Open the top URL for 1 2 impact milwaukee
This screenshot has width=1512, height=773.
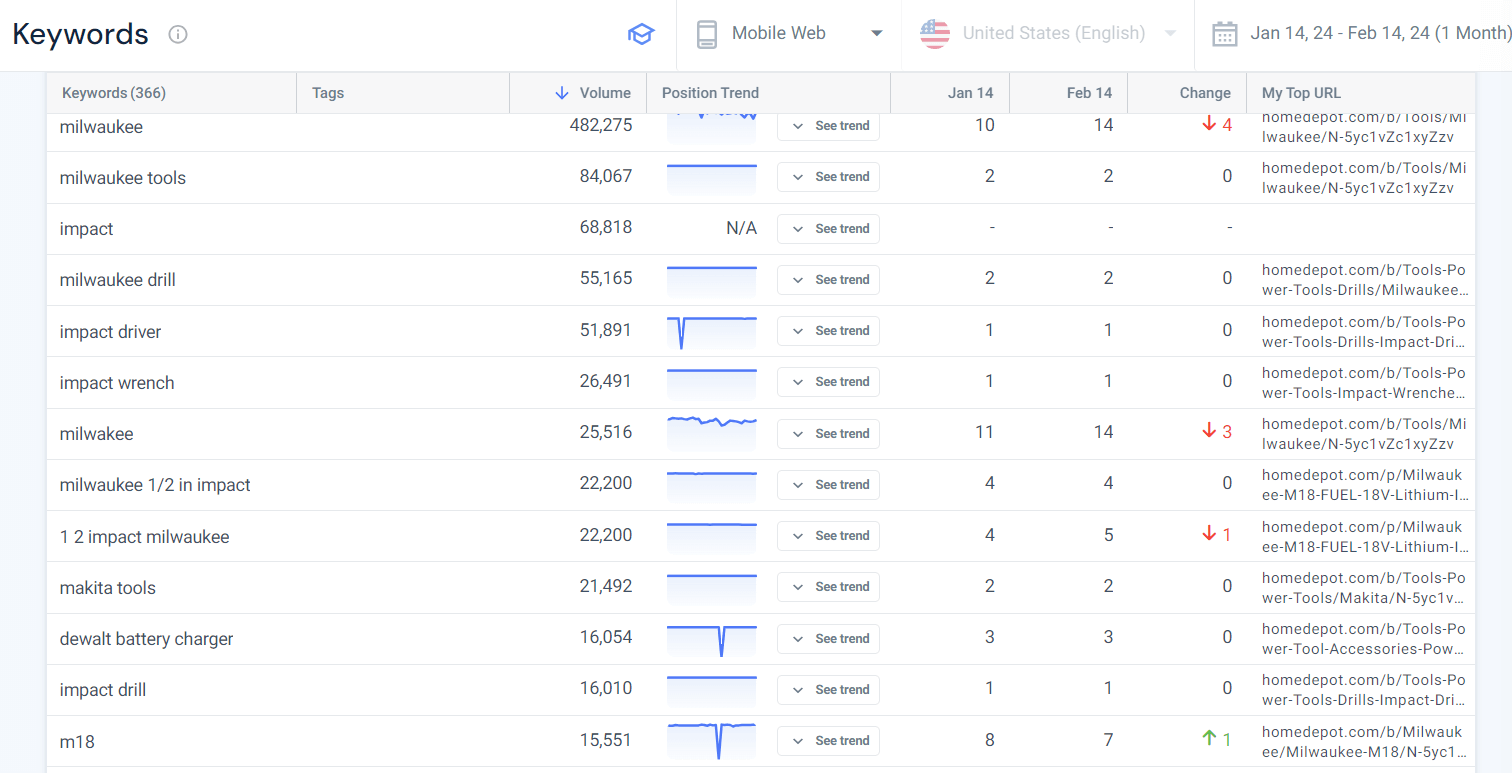1364,537
